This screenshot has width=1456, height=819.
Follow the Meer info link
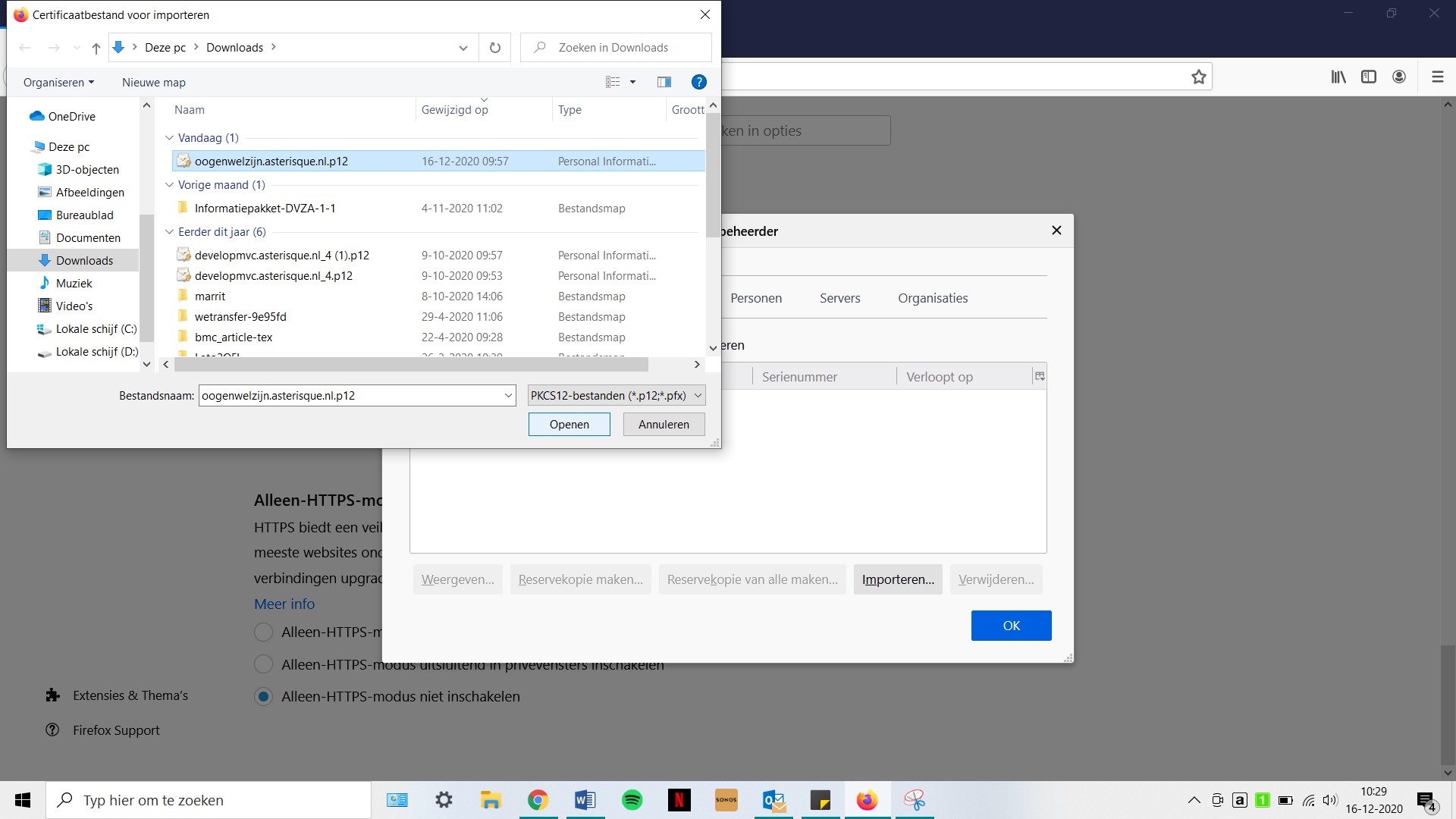(284, 604)
